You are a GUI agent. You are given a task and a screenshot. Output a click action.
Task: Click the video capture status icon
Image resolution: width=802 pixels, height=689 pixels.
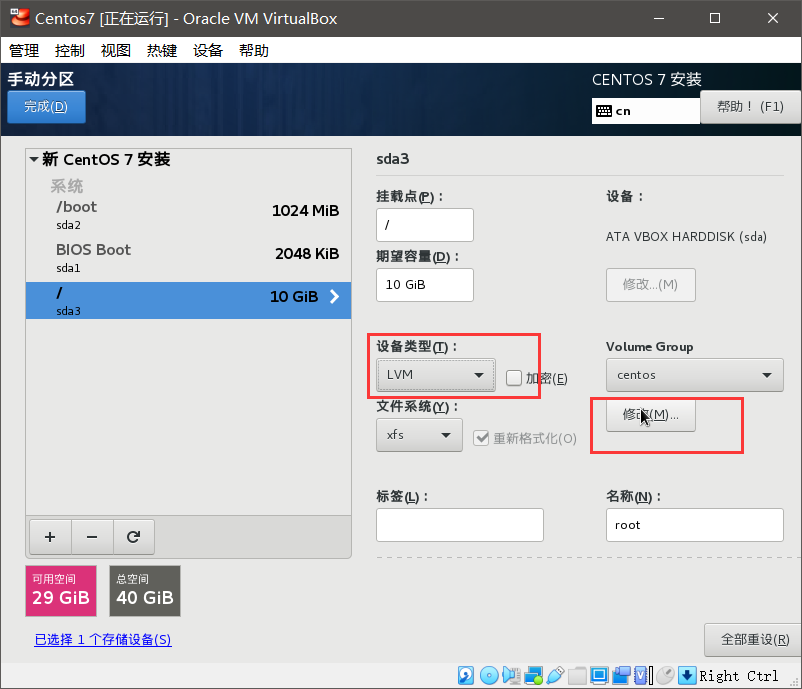[x=621, y=675]
